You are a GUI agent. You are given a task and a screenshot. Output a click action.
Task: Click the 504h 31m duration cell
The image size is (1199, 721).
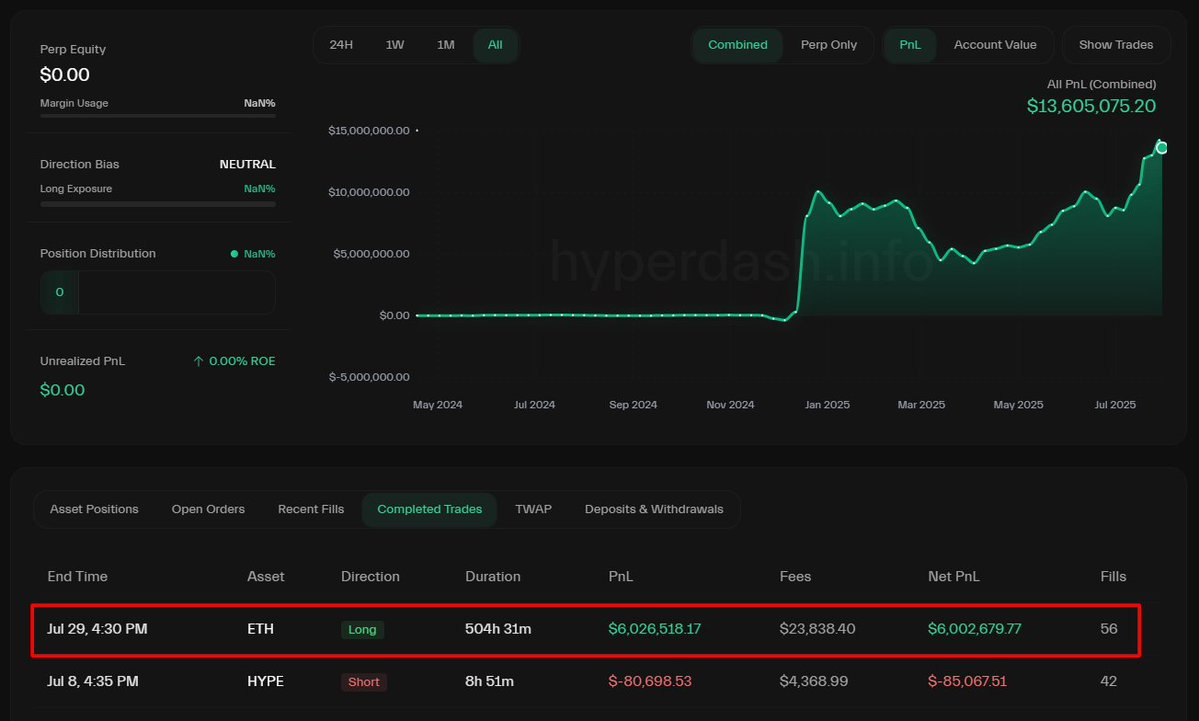coord(498,628)
